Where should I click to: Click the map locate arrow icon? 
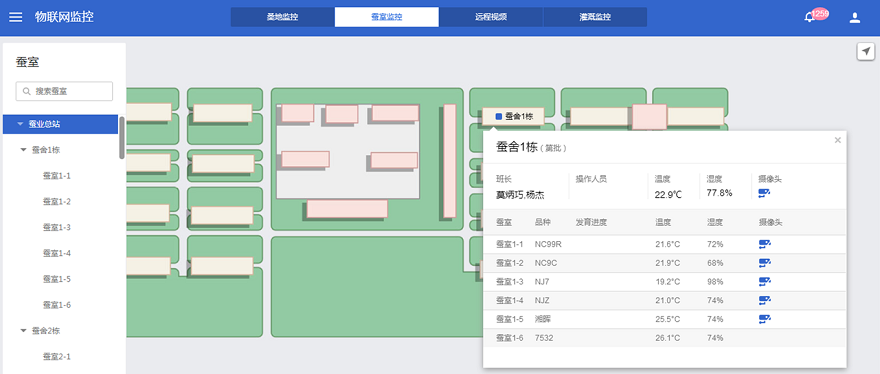point(866,52)
